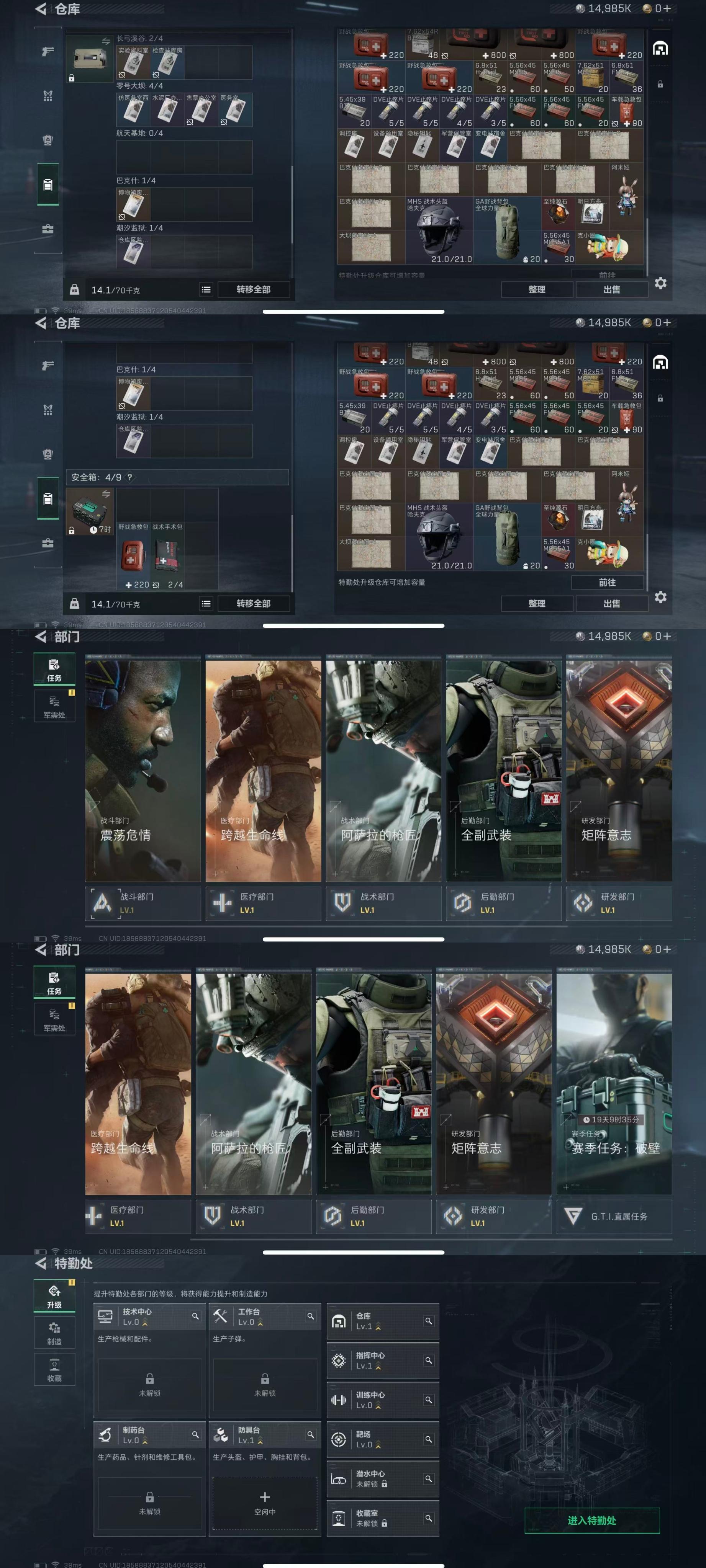Image resolution: width=706 pixels, height=1568 pixels.
Task: Toggle small stash lock on 安全箱 warehouse screen
Action: pos(660,398)
